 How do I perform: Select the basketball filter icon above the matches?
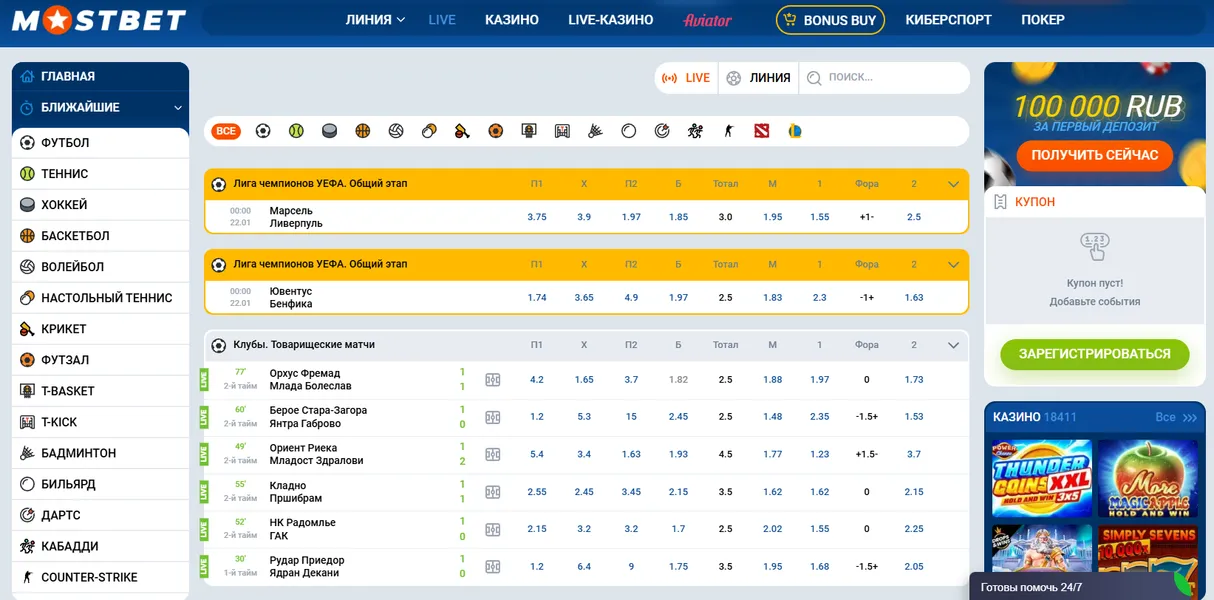coord(363,130)
